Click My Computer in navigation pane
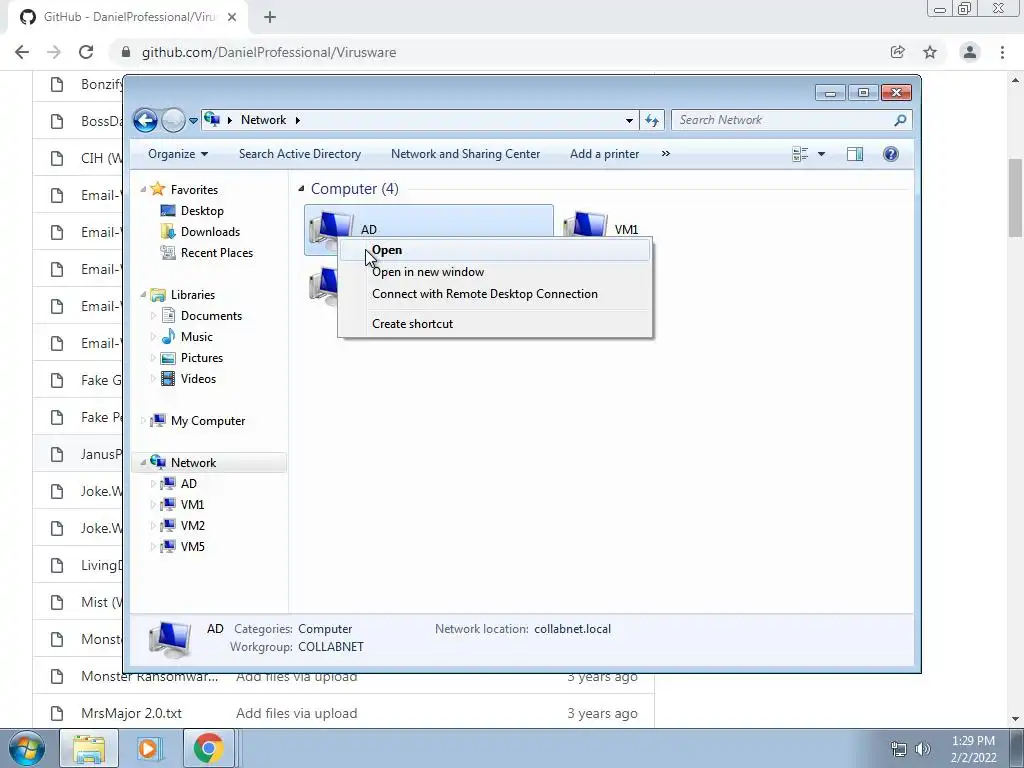 pos(208,421)
